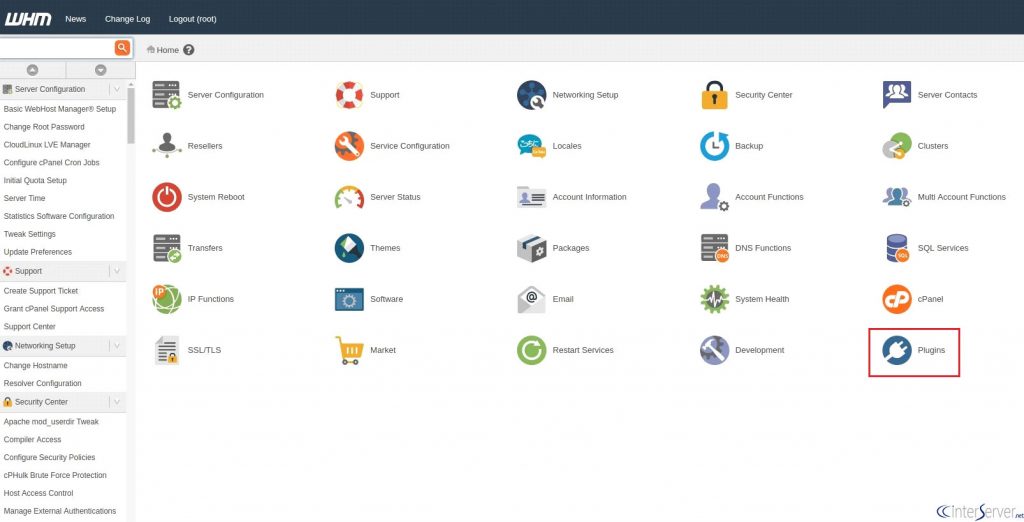Open the News menu item
The image size is (1024, 522).
[x=76, y=19]
